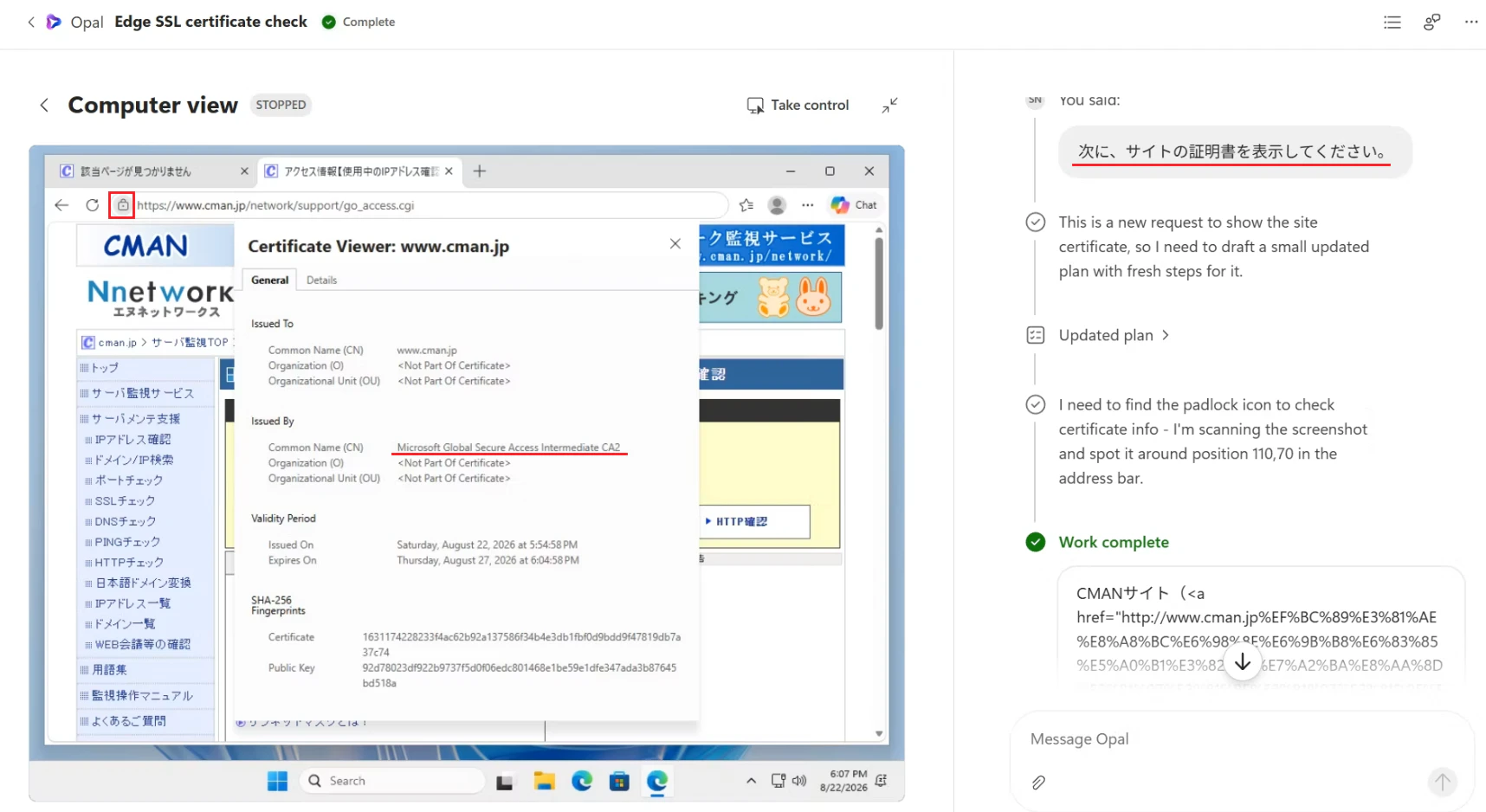Collapse the Computer view panel
Image resolution: width=1486 pixels, height=812 pixels.
point(889,106)
